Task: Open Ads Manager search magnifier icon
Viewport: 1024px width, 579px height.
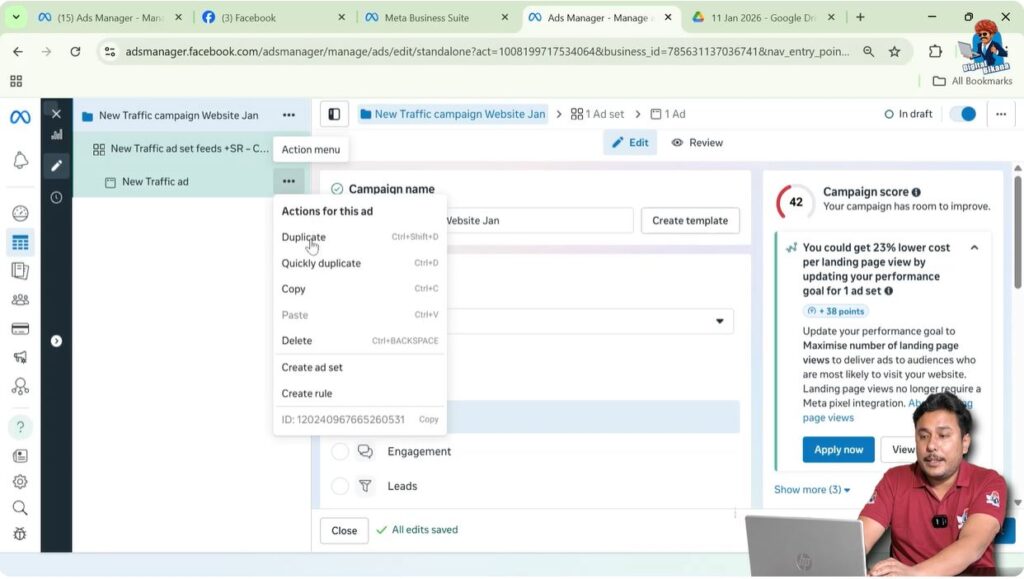Action: 20,507
